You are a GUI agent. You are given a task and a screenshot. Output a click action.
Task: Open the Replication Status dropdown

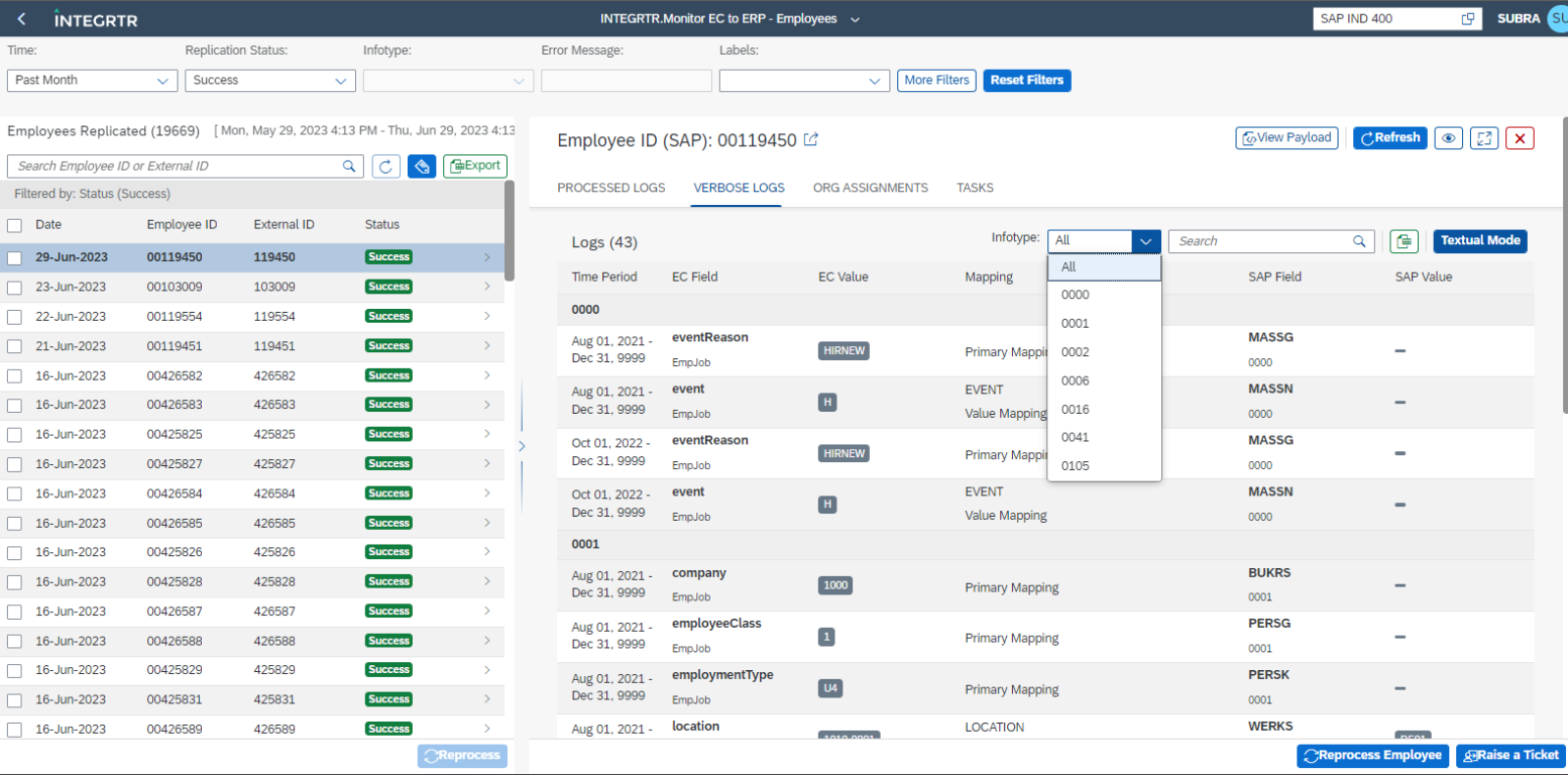click(270, 80)
